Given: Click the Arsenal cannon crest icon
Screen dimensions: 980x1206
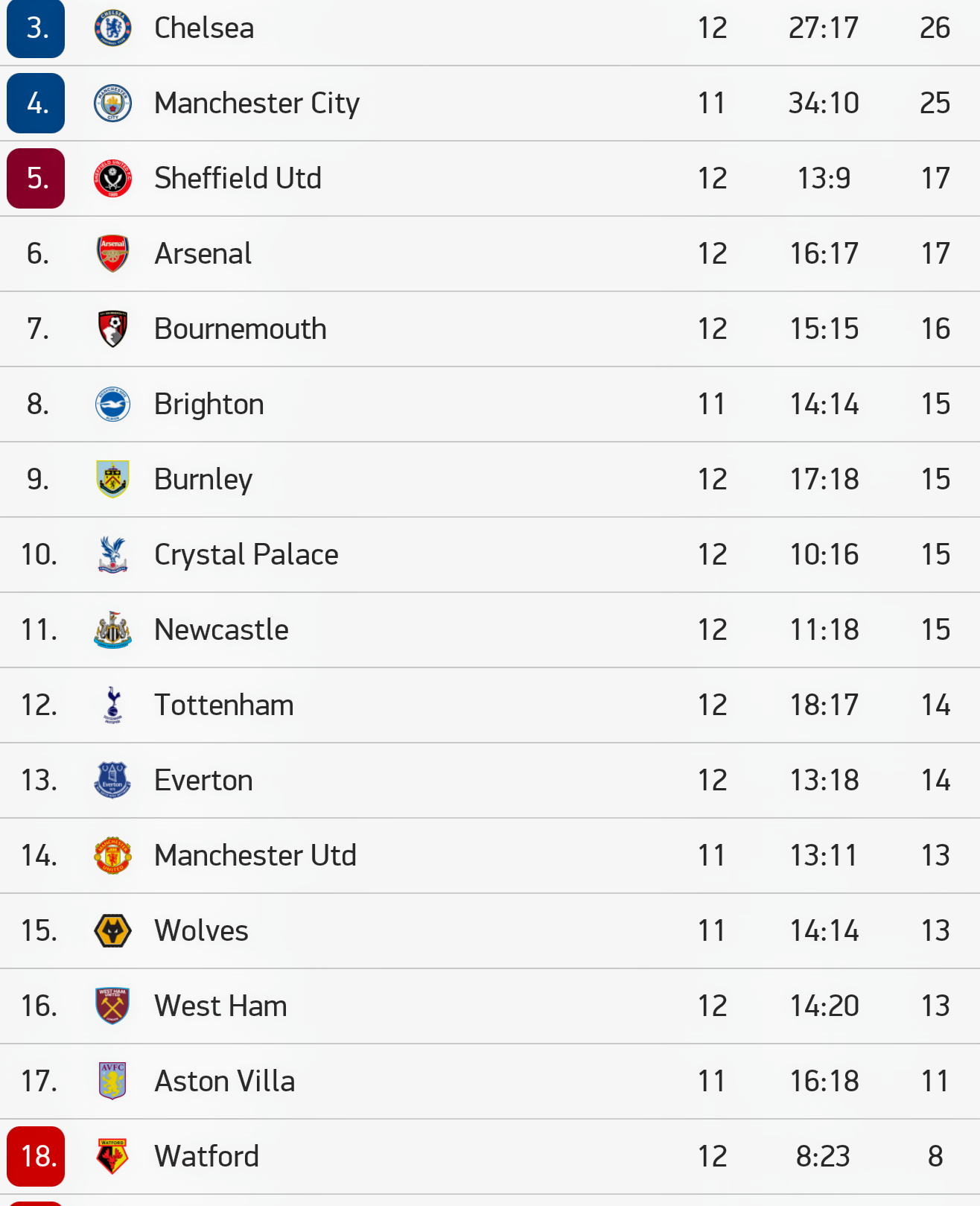Looking at the screenshot, I should pos(113,254).
